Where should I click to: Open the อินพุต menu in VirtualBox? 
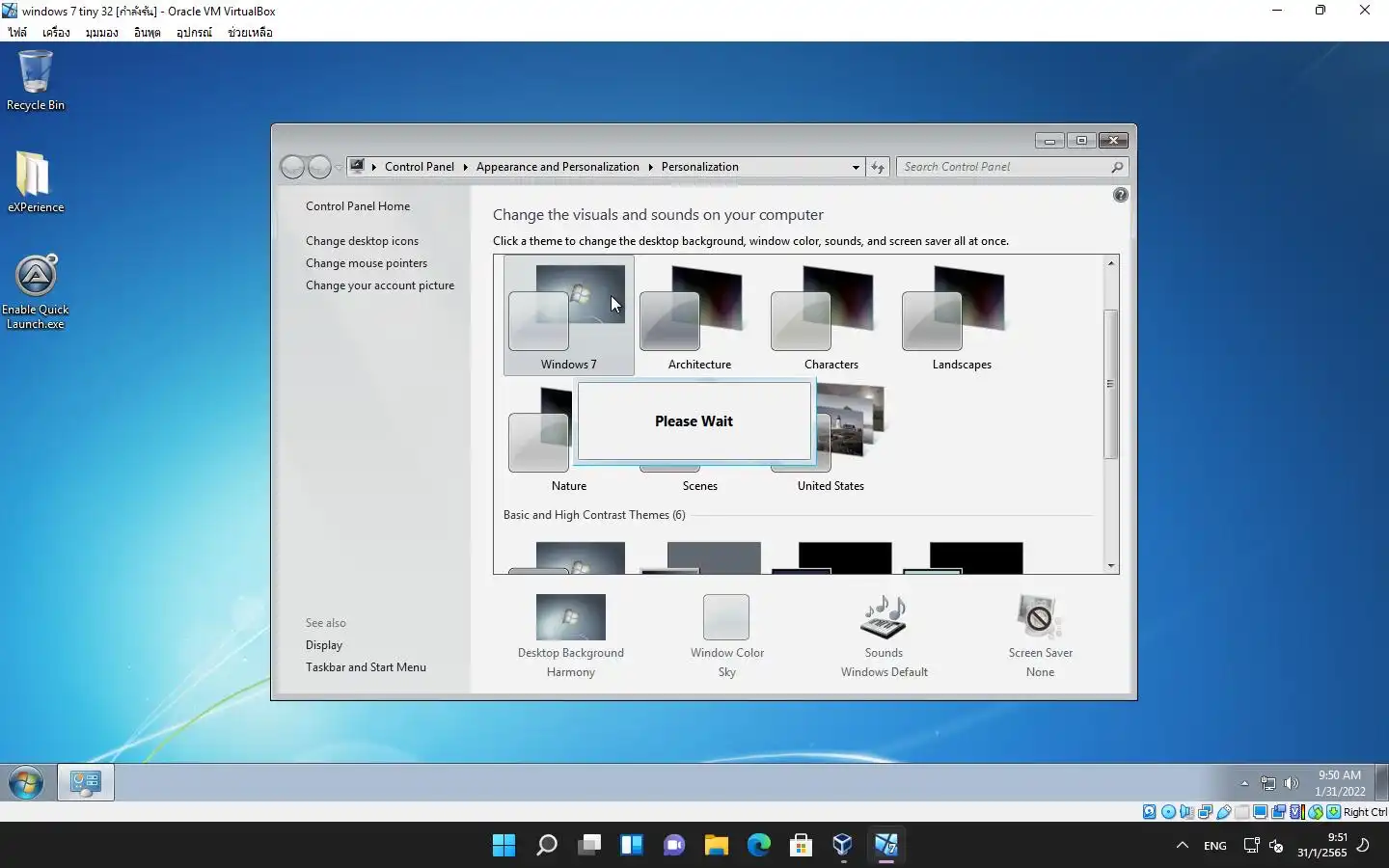[x=147, y=33]
